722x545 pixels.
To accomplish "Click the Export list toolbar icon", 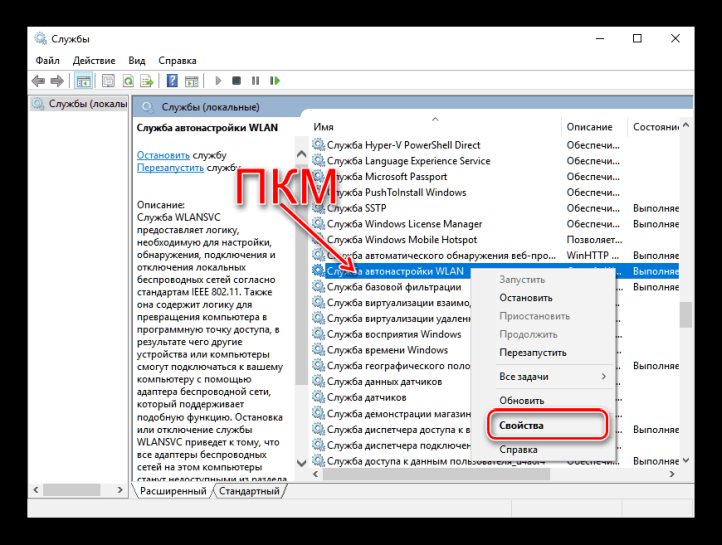I will tap(147, 81).
